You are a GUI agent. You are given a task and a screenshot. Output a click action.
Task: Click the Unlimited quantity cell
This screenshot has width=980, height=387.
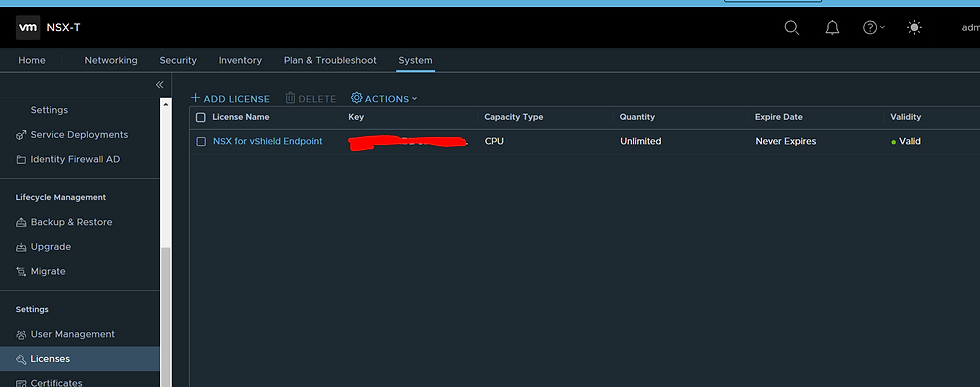click(x=641, y=141)
